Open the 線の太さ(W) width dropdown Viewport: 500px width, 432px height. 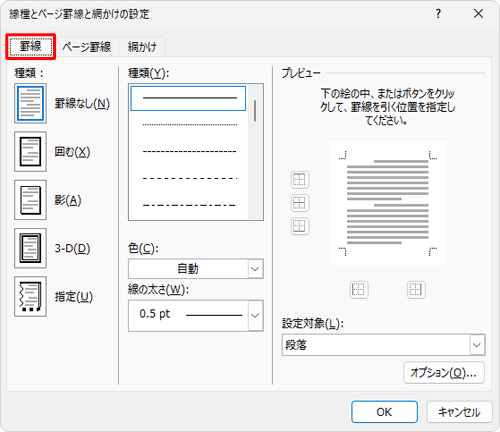tap(255, 316)
